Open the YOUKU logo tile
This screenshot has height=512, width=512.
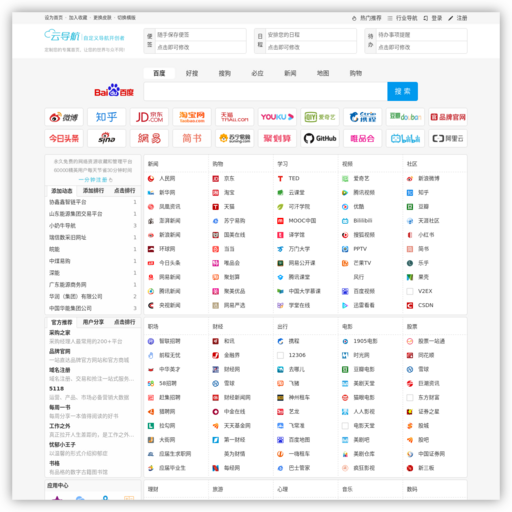[x=277, y=117]
